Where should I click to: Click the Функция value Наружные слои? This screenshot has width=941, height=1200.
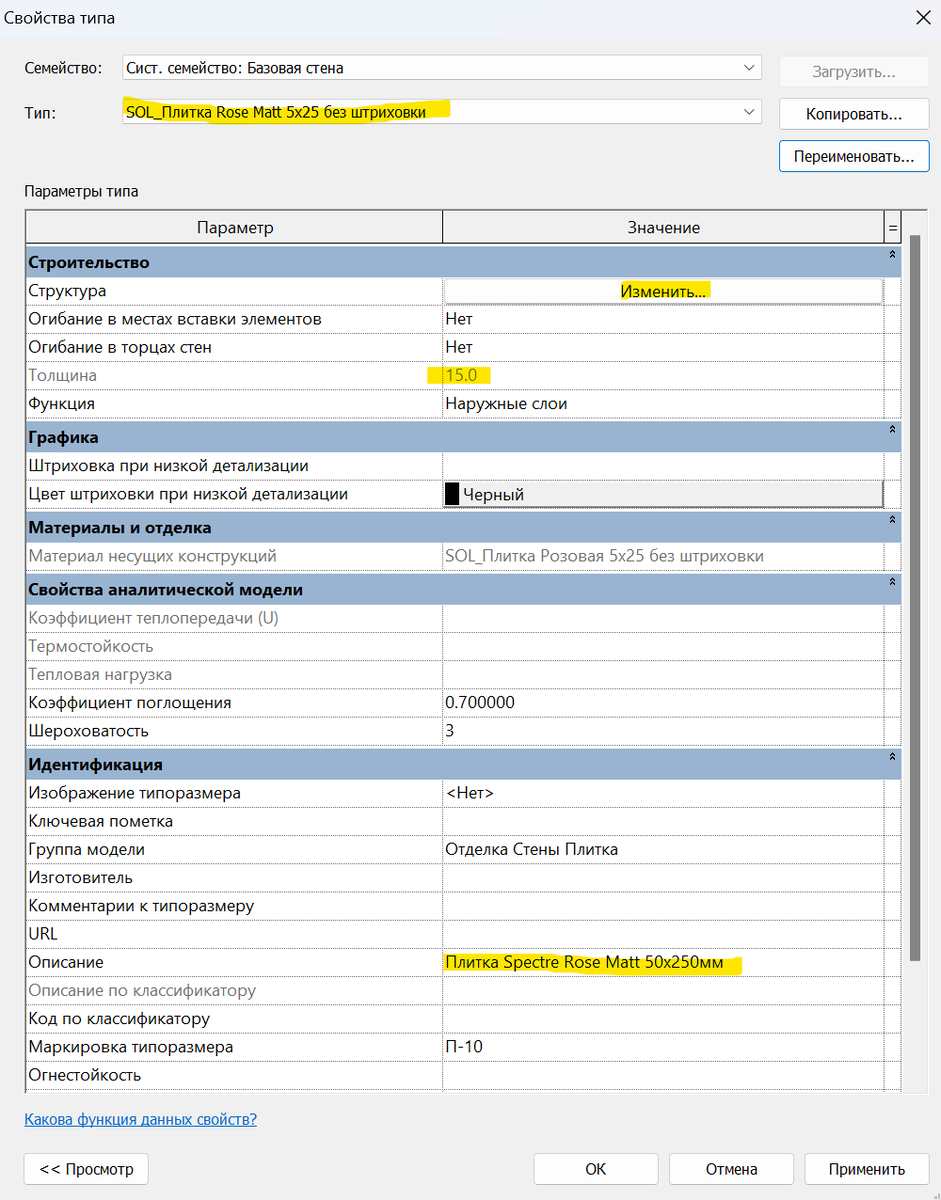(663, 404)
